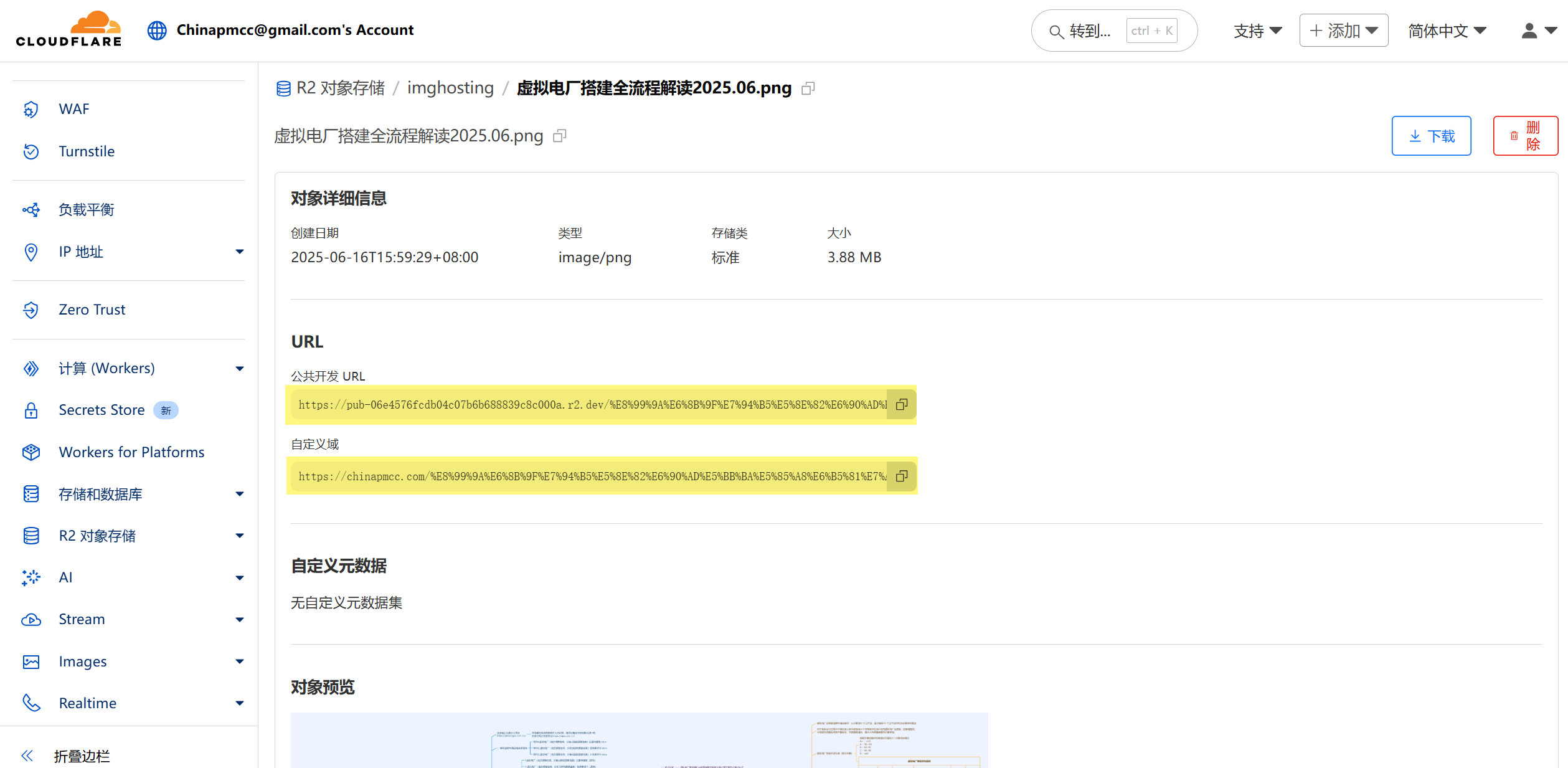The image size is (1568, 768).
Task: Click the 转到 search field
Action: [1089, 31]
